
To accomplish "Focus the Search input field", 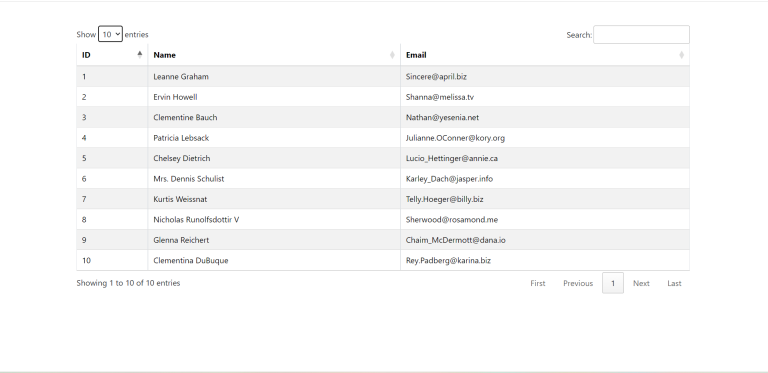I will point(641,35).
